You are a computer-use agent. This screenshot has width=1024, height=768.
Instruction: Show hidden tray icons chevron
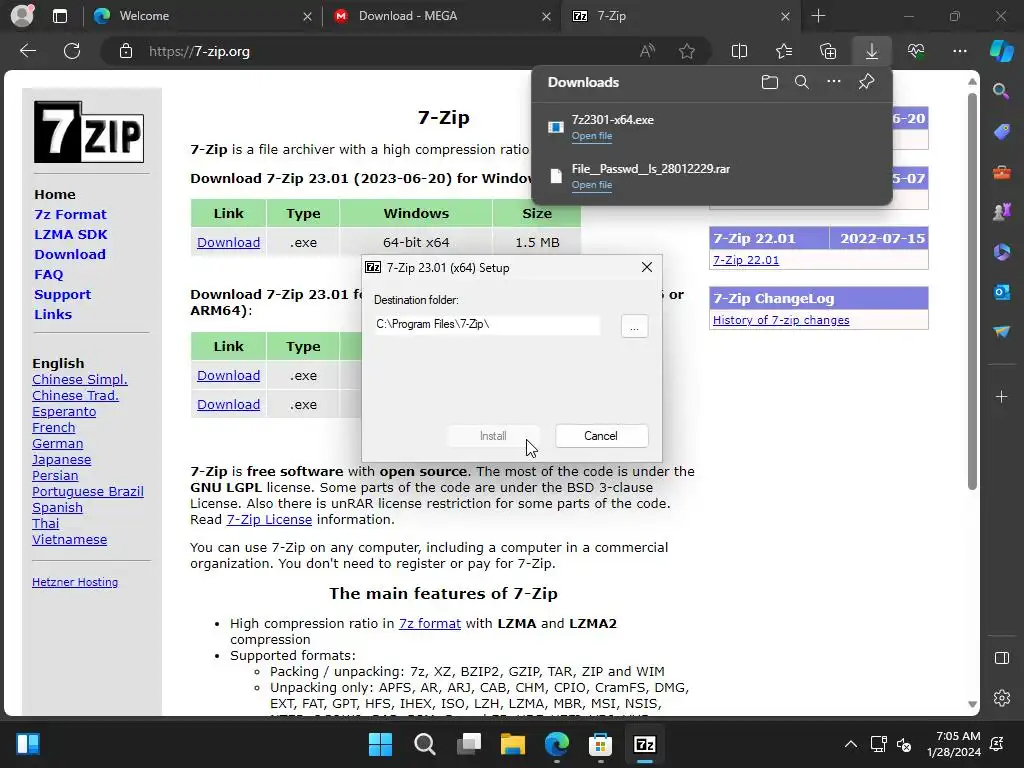coord(850,744)
